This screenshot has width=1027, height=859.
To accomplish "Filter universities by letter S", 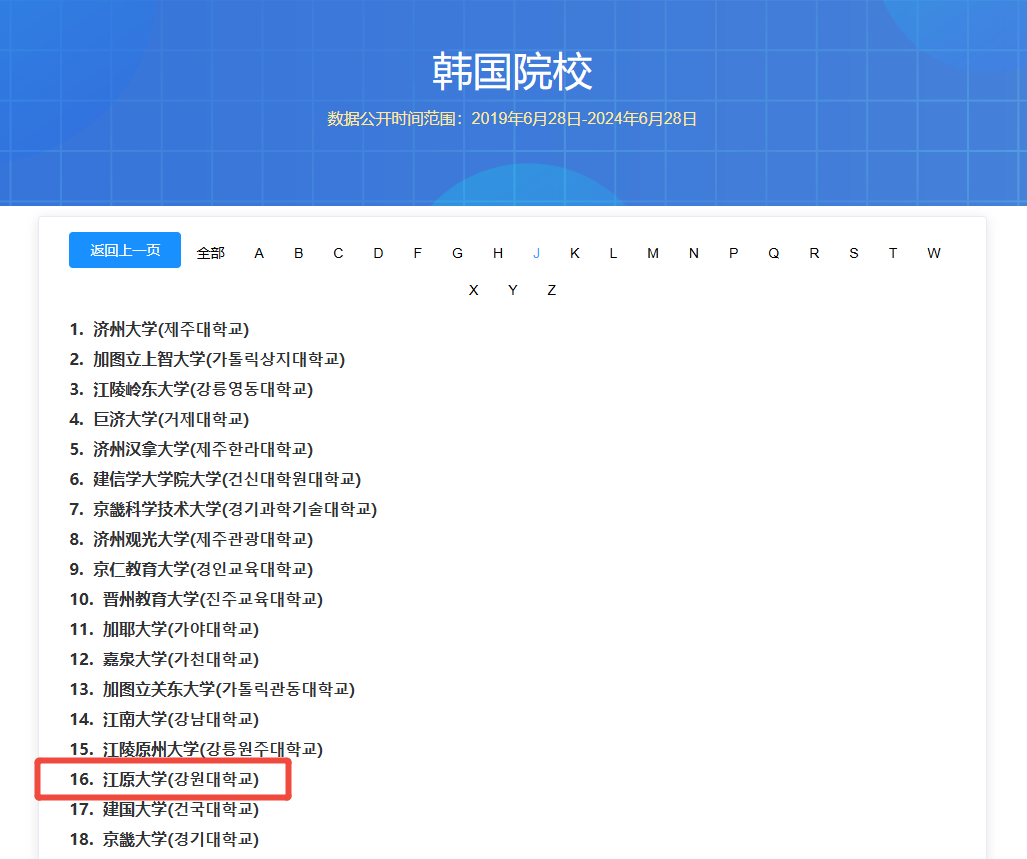I will [x=853, y=253].
